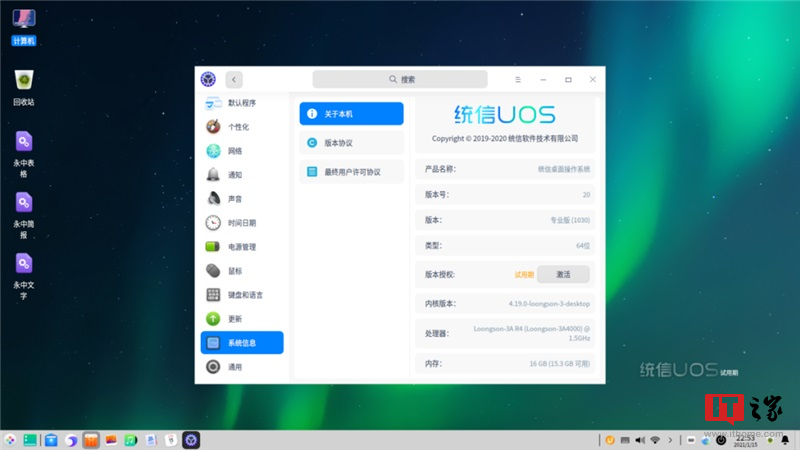Open the 版本协议 page
Image resolution: width=800 pixels, height=450 pixels.
click(352, 143)
